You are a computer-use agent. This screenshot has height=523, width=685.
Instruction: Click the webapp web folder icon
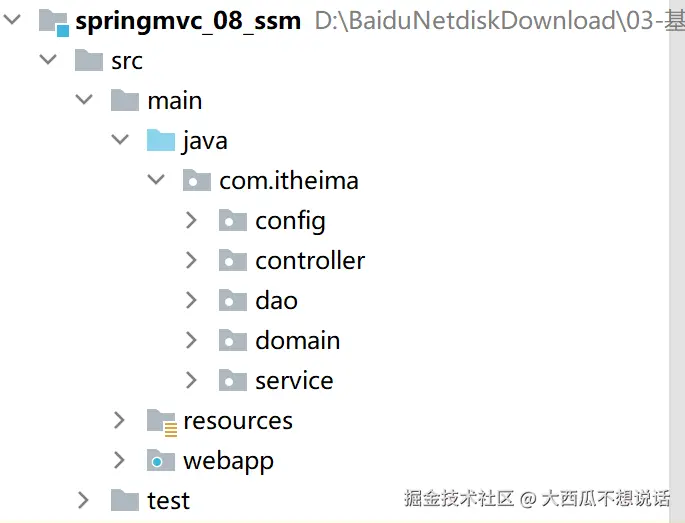pyautogui.click(x=161, y=460)
